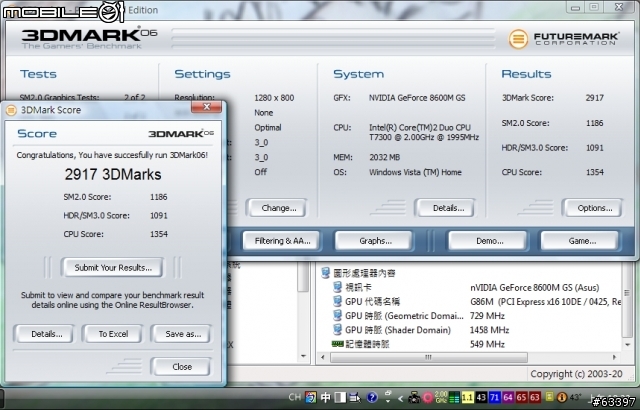The image size is (640, 410).
Task: Click the 2.00 GHz CPU speed tray icon
Action: coord(441,397)
